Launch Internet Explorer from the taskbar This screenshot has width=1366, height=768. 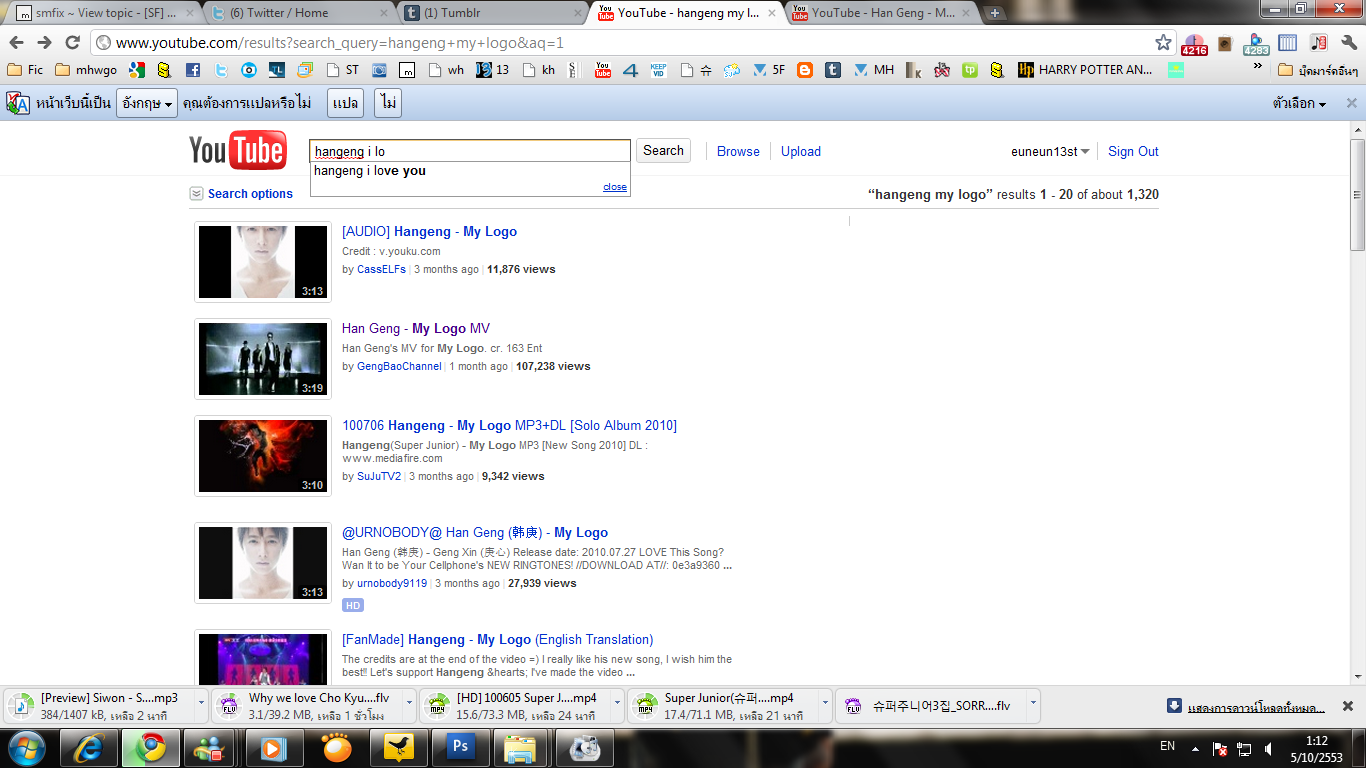coord(90,747)
